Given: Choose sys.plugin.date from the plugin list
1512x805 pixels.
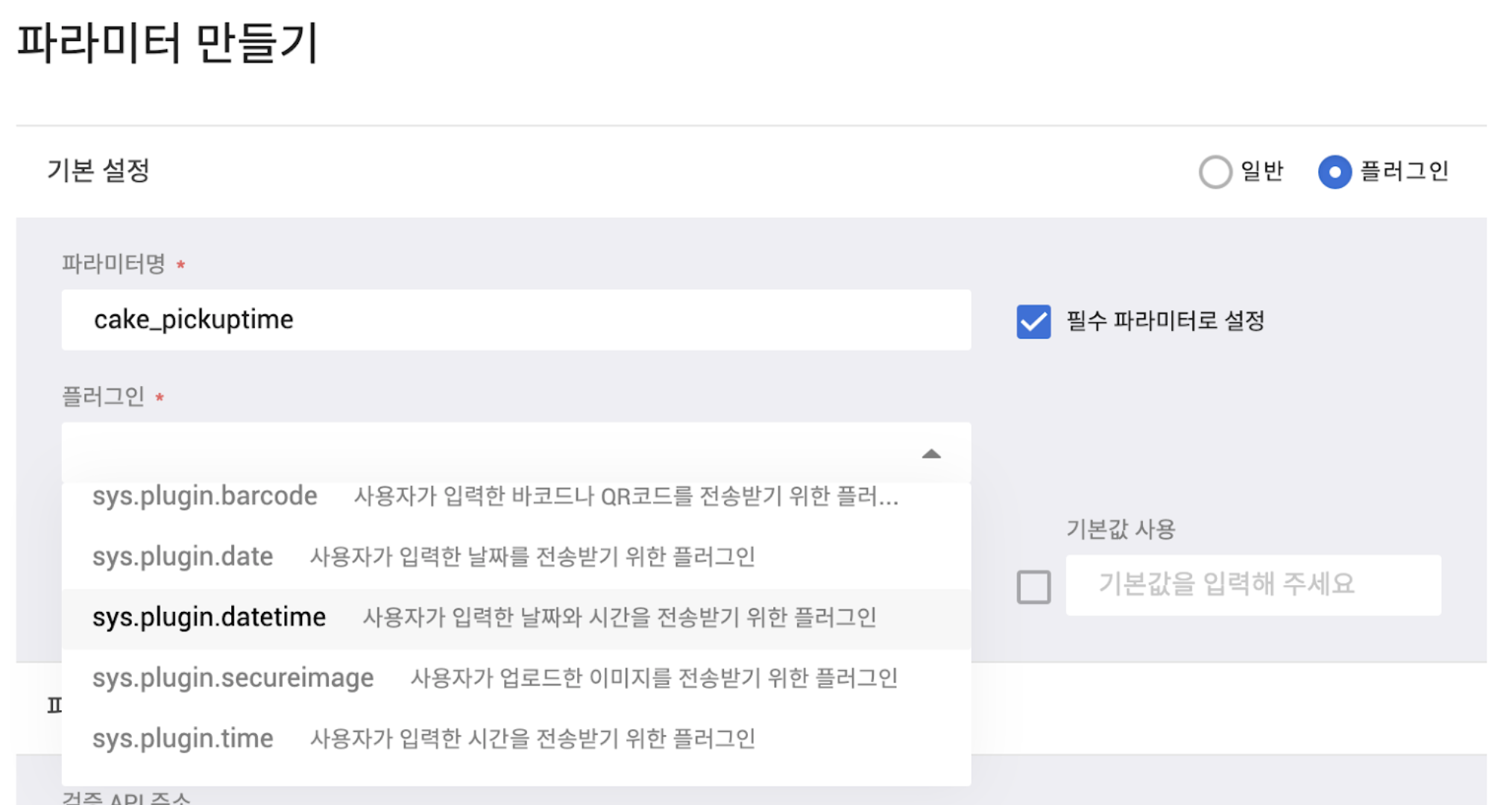Looking at the screenshot, I should pos(183,557).
